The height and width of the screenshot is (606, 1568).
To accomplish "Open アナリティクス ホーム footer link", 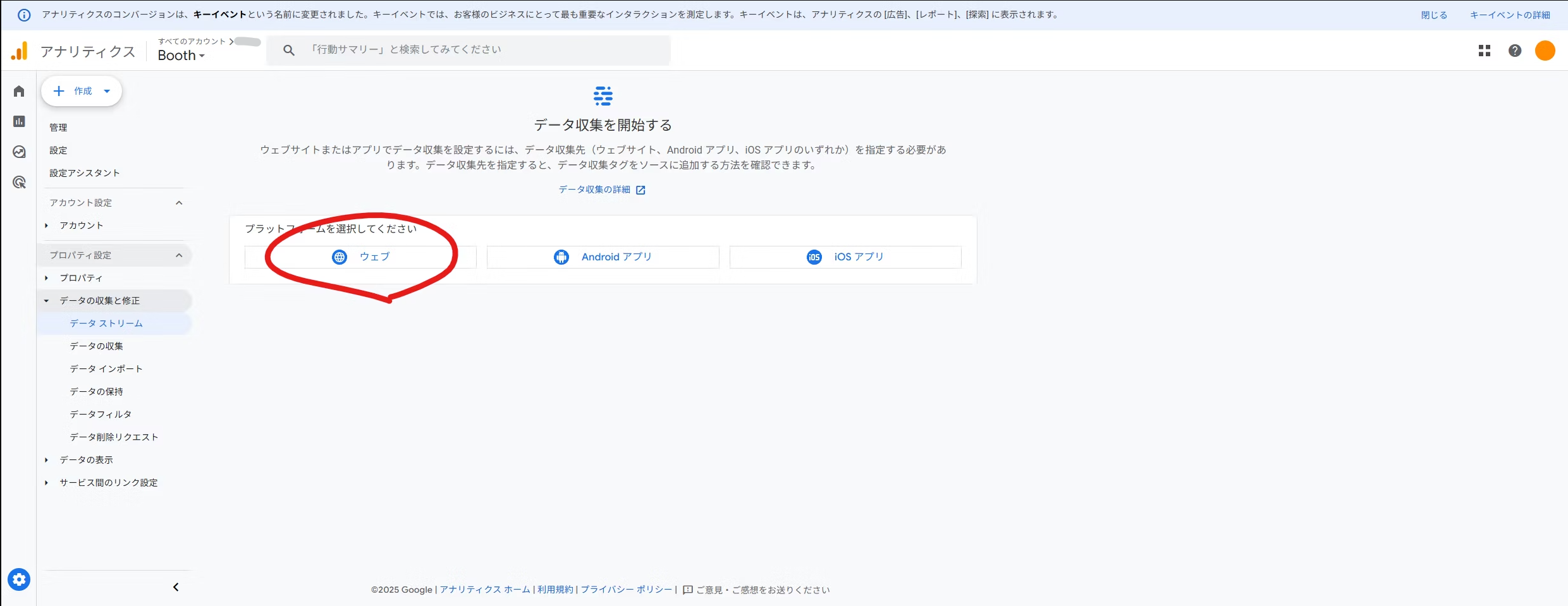I will coord(485,590).
